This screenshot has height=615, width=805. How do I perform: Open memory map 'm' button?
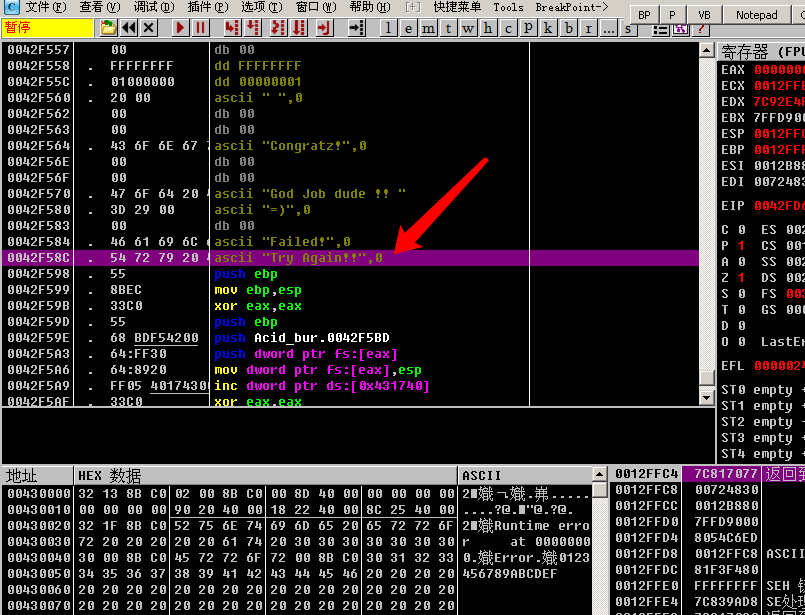[x=428, y=28]
